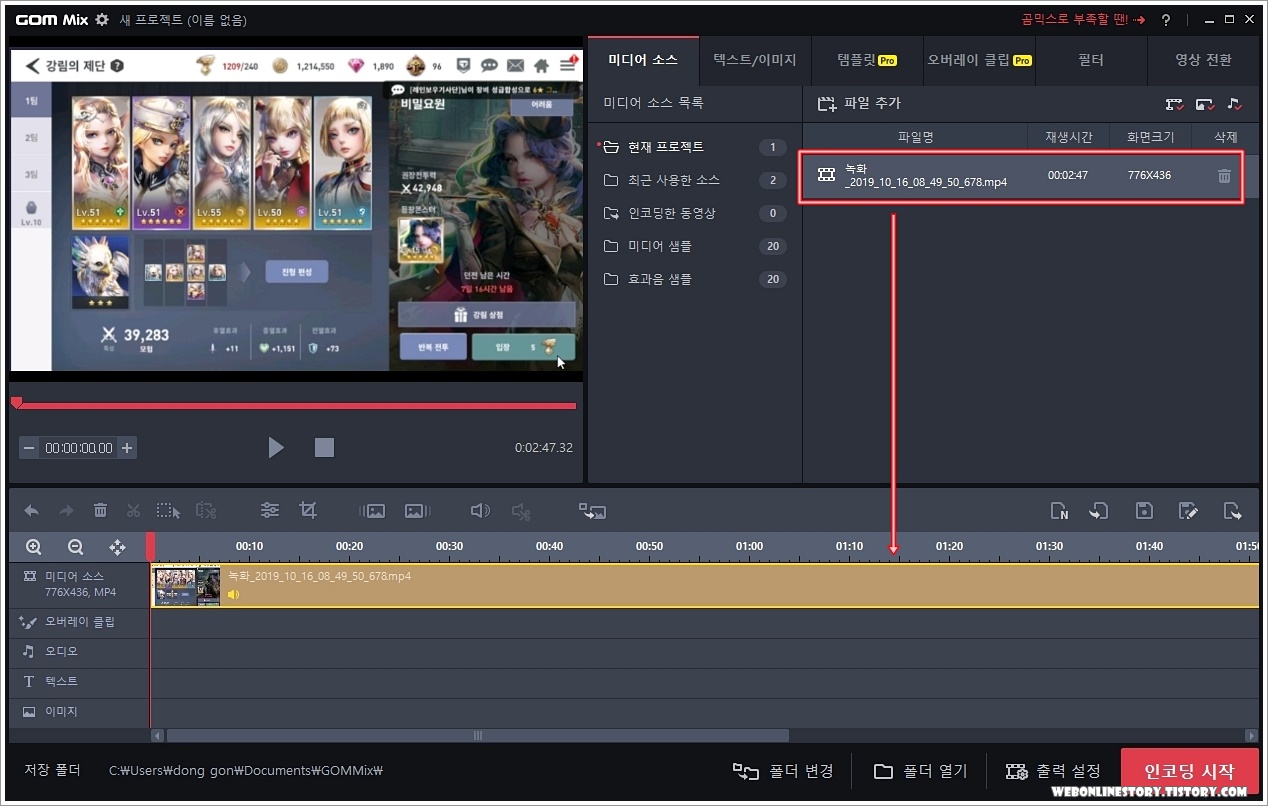This screenshot has width=1268, height=806.
Task: Stop the preview playback
Action: (x=324, y=448)
